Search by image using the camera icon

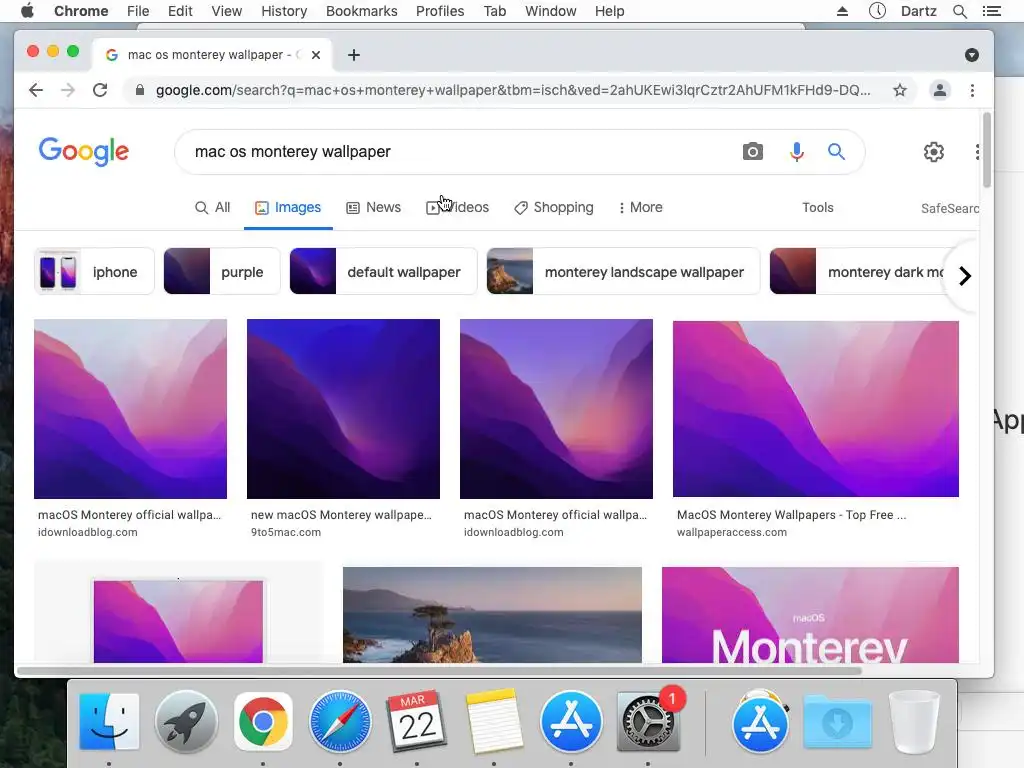(x=752, y=152)
